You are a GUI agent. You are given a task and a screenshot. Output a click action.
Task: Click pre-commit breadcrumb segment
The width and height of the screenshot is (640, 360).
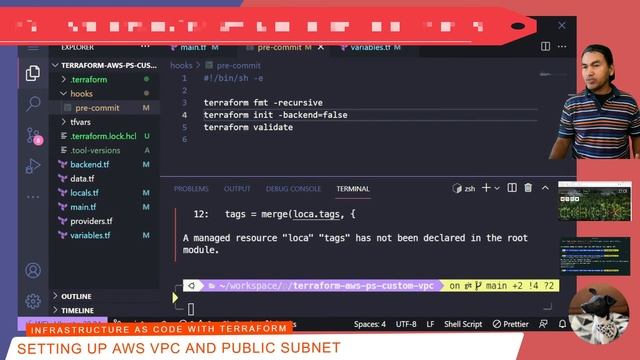point(238,65)
